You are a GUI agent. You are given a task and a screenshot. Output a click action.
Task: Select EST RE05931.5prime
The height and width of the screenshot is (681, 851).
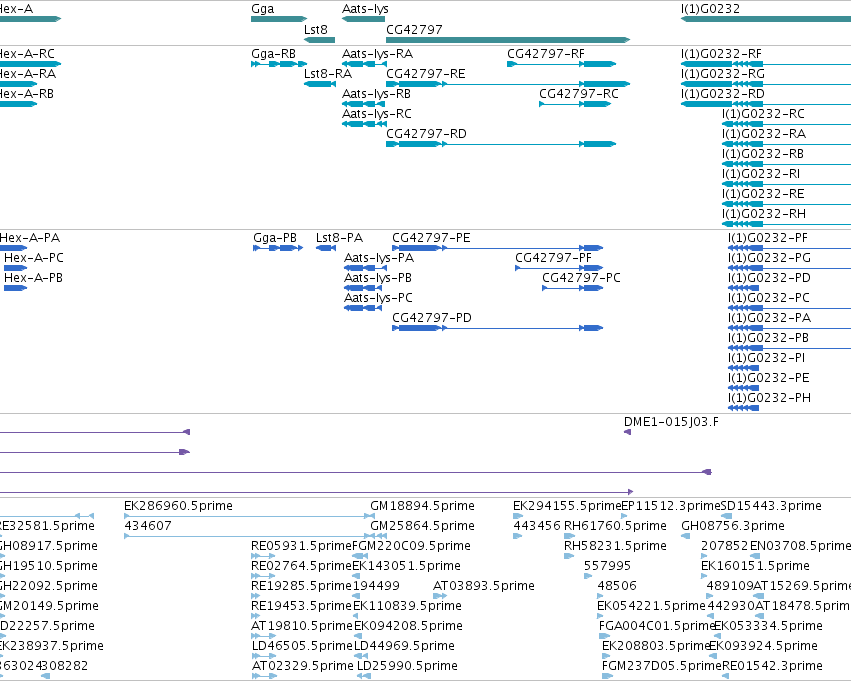(263, 556)
